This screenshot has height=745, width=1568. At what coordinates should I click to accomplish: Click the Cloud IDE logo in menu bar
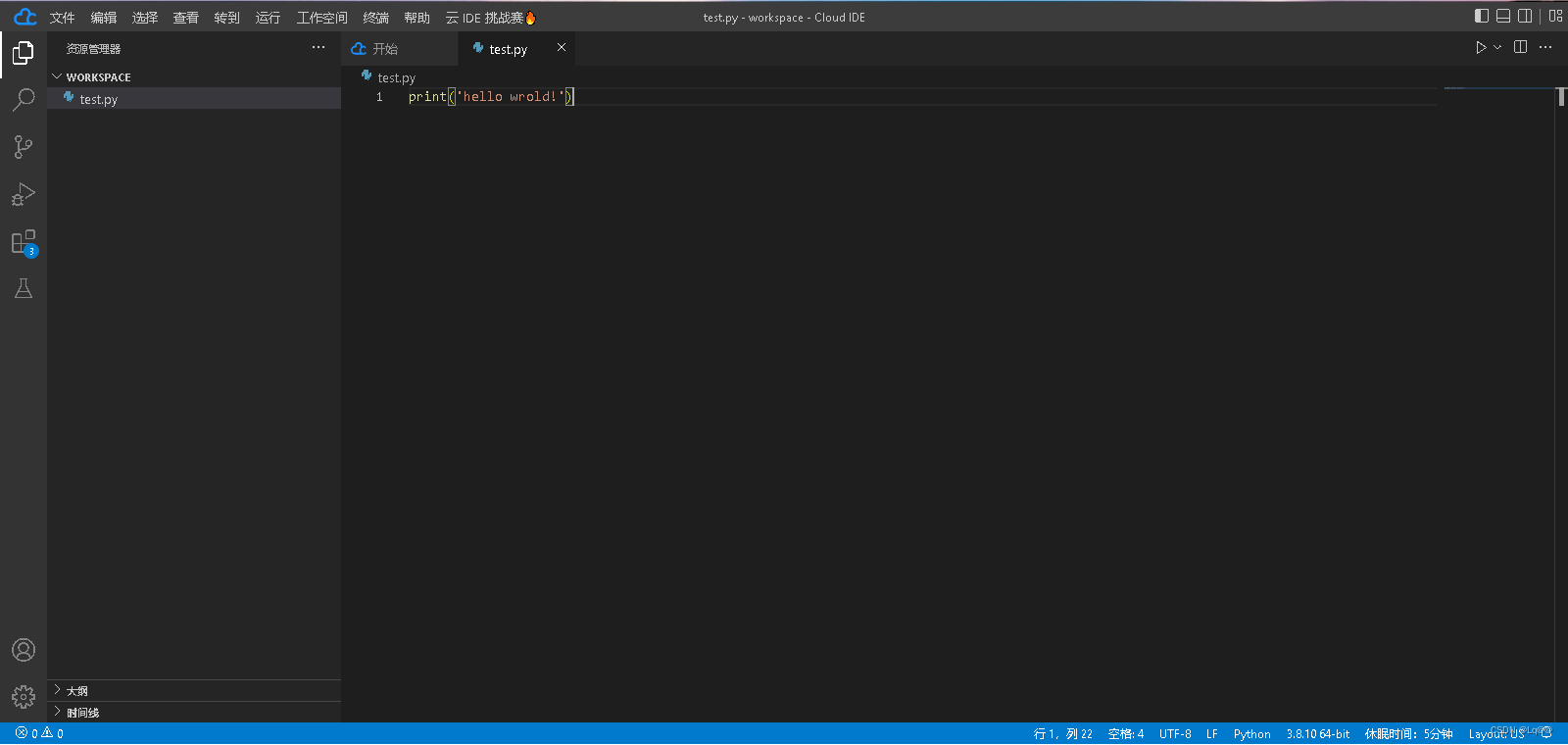click(x=25, y=17)
